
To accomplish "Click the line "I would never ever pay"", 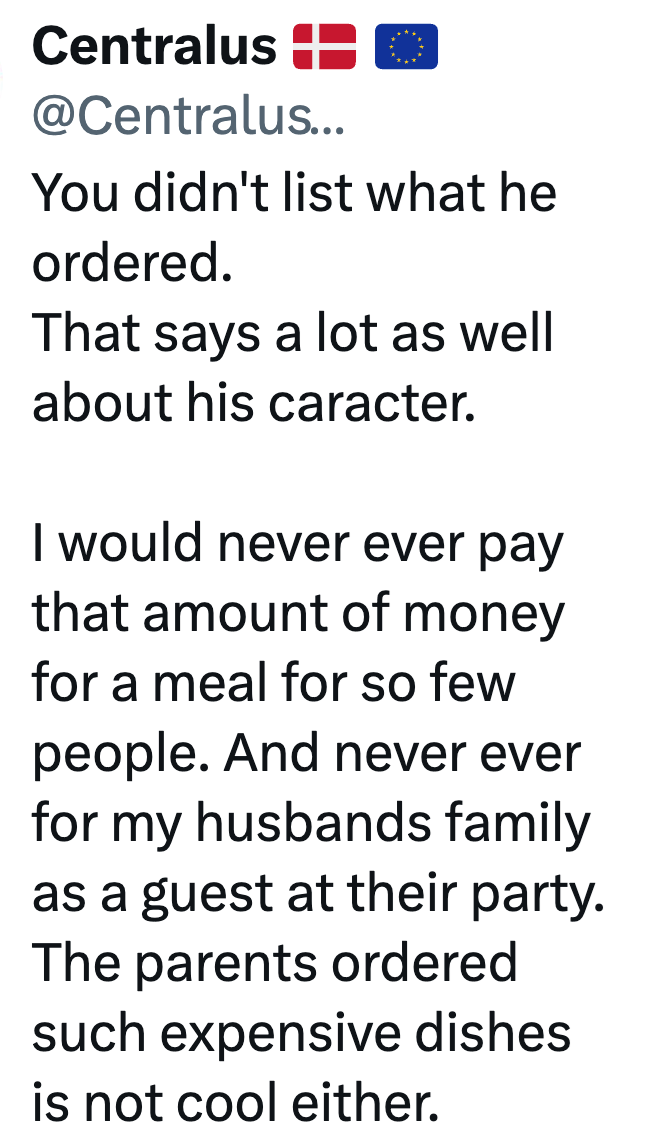I will point(297,544).
